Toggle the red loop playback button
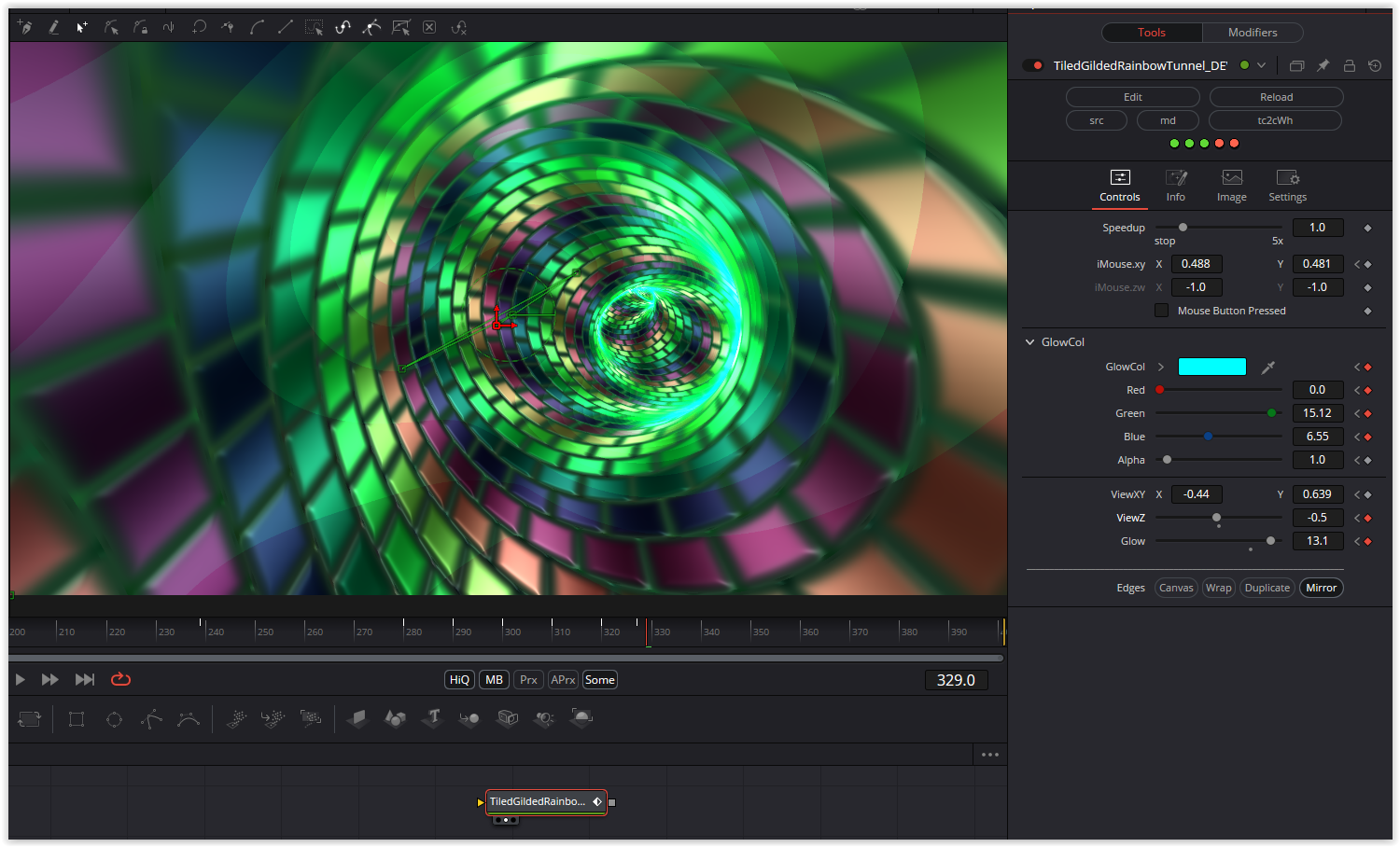The width and height of the screenshot is (1400, 847). [120, 679]
